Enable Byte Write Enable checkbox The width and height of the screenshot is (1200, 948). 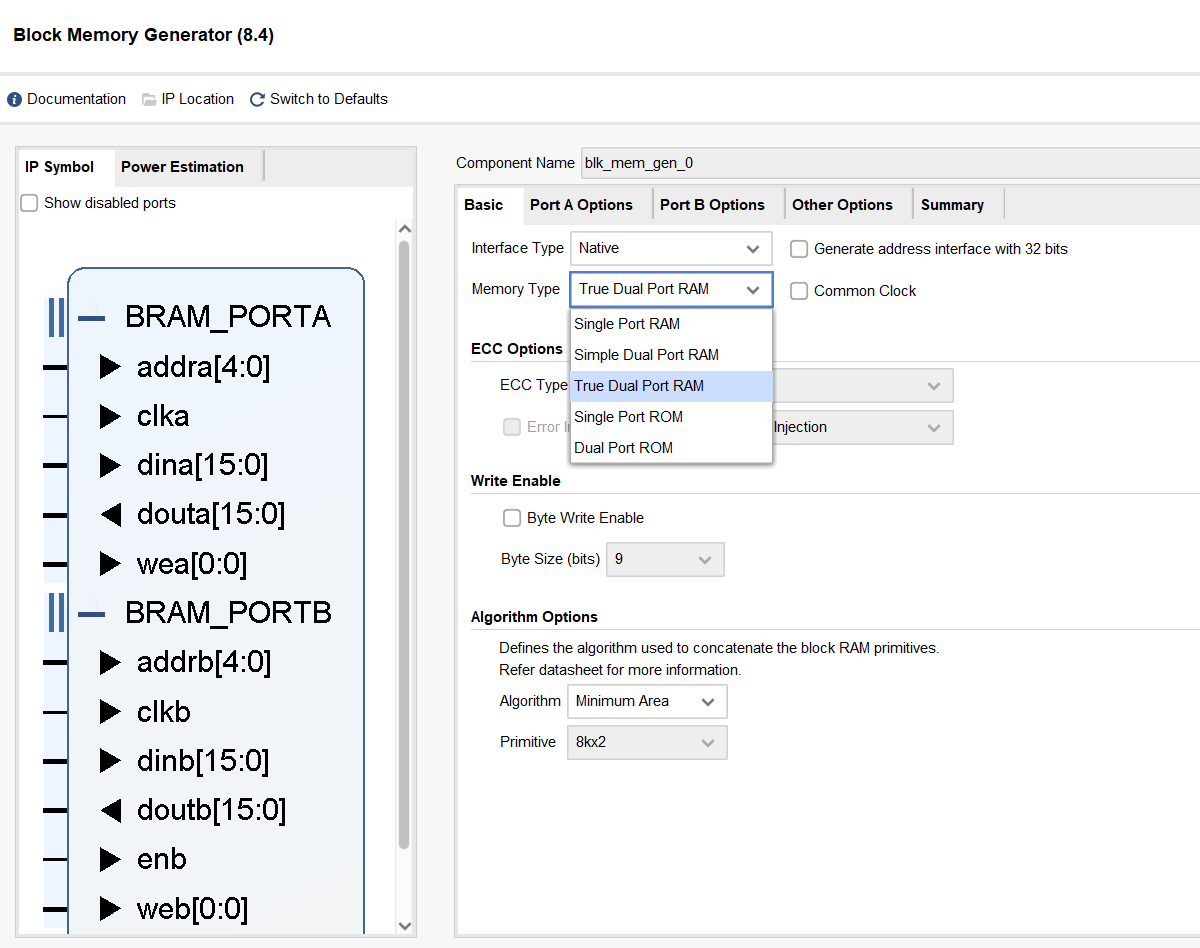coord(512,518)
